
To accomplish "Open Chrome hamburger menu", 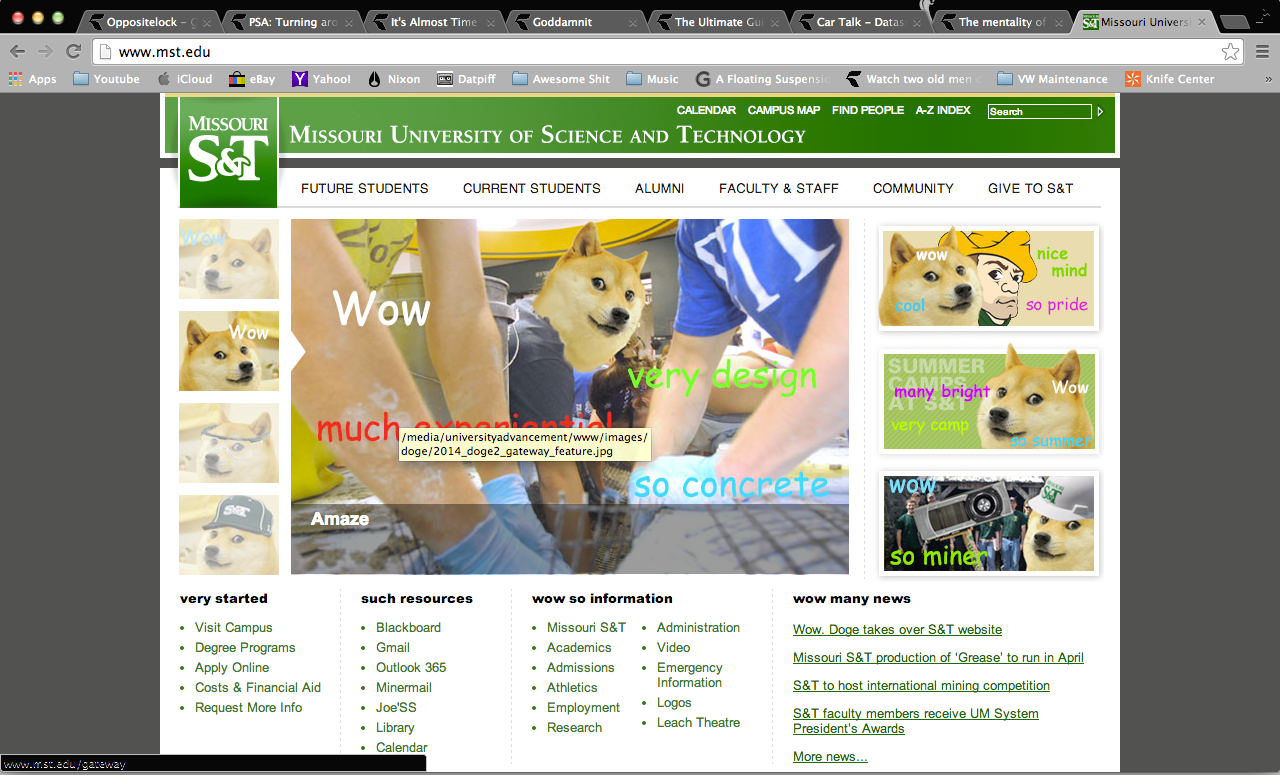I will (x=1262, y=52).
